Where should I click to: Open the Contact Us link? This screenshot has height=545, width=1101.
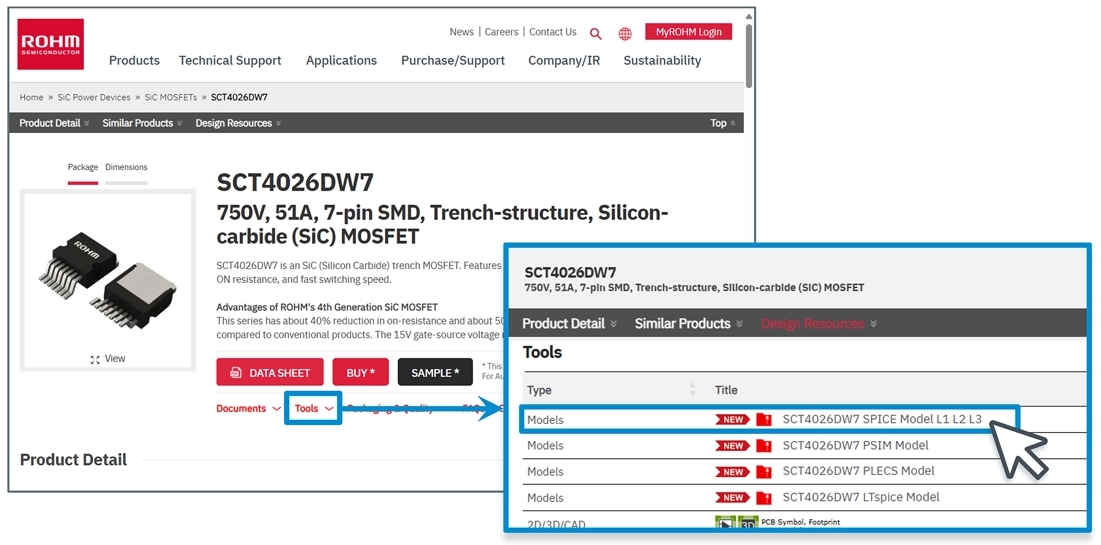point(553,32)
